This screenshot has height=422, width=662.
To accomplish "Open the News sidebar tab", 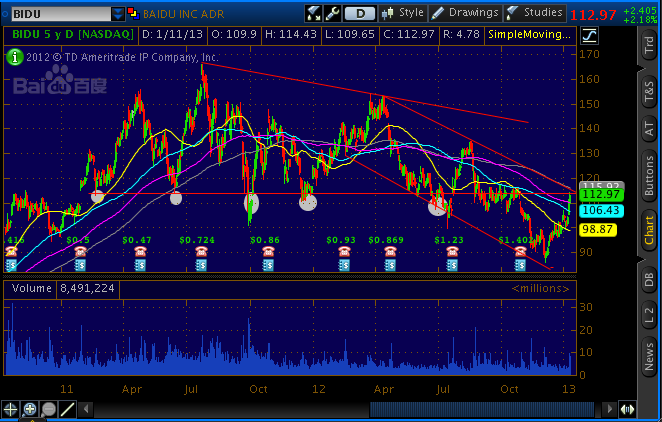I will [649, 357].
